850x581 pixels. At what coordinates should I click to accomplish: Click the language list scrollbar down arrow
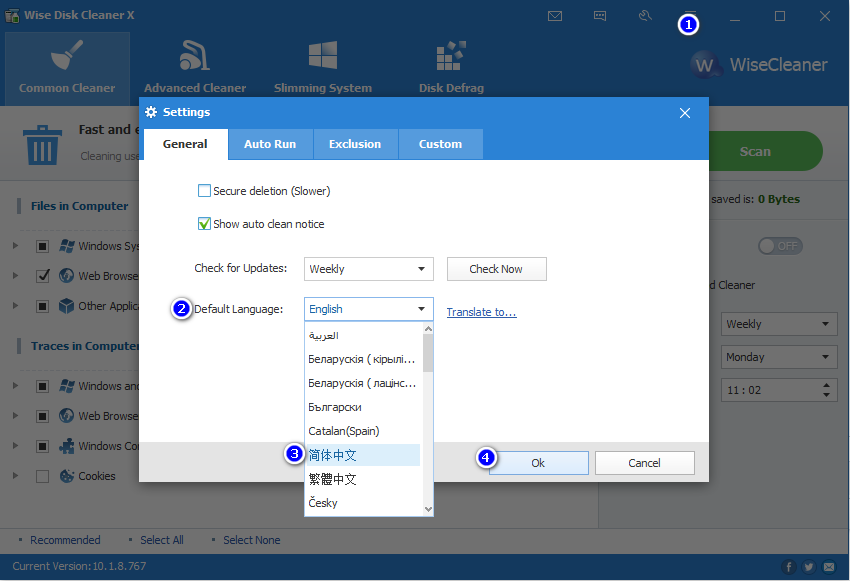[428, 509]
